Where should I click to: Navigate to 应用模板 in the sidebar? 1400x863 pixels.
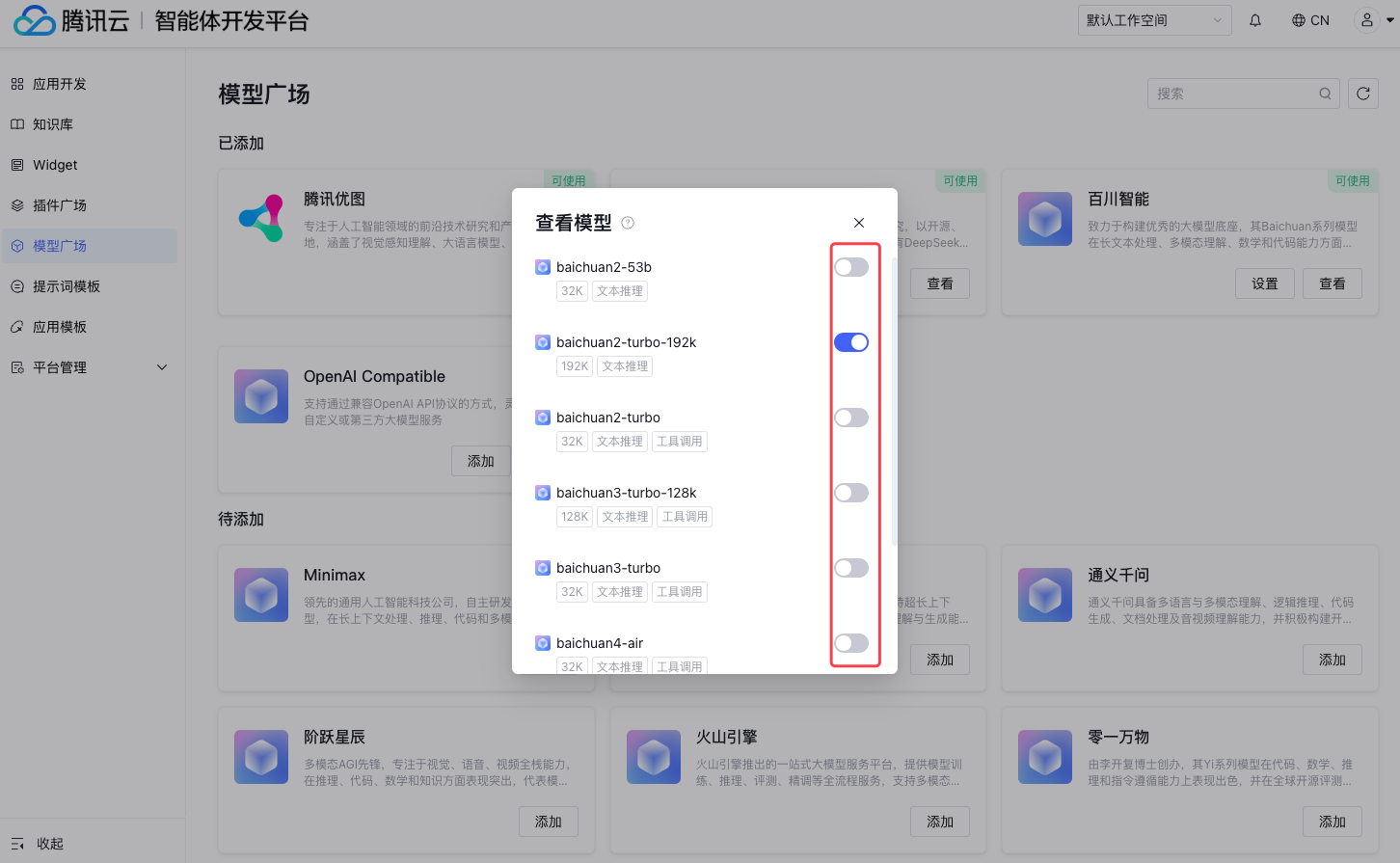coord(90,327)
